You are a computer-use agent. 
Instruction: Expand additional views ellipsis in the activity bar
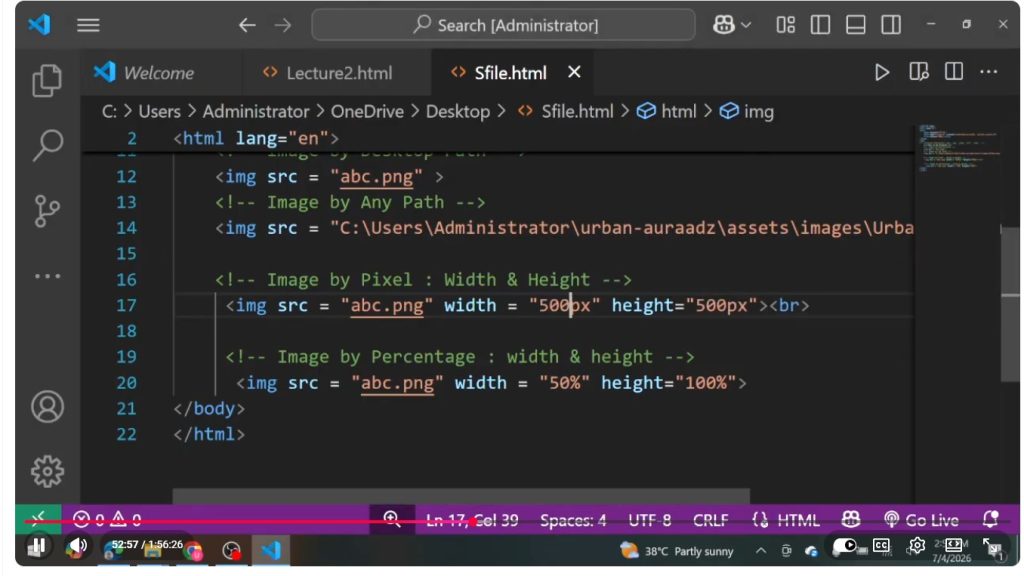pos(47,276)
